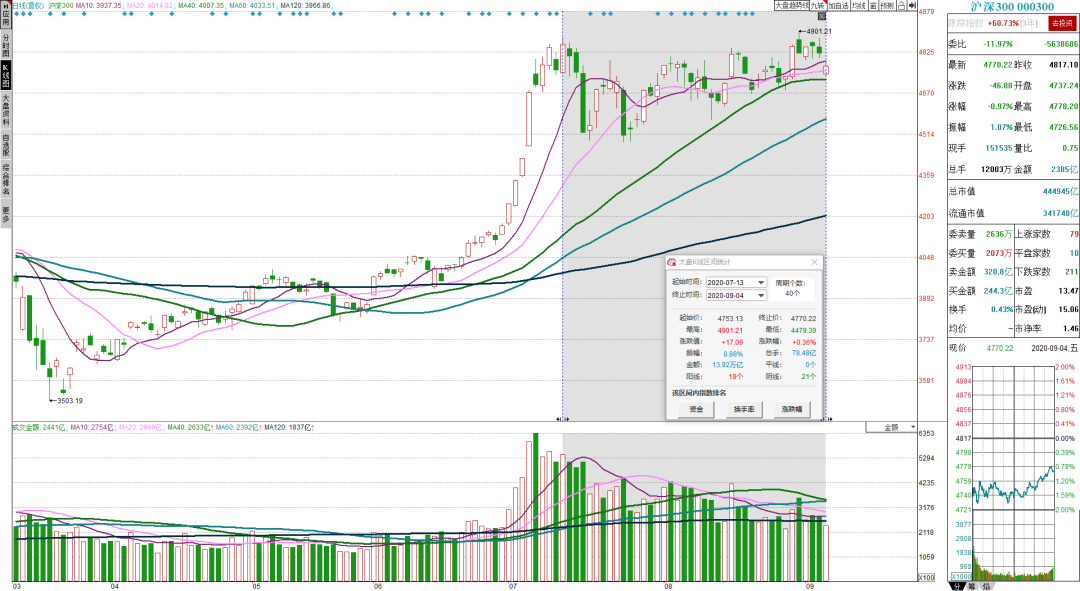Click the X1000 scale indicator in the mini chart
This screenshot has width=1080, height=591.
point(962,577)
